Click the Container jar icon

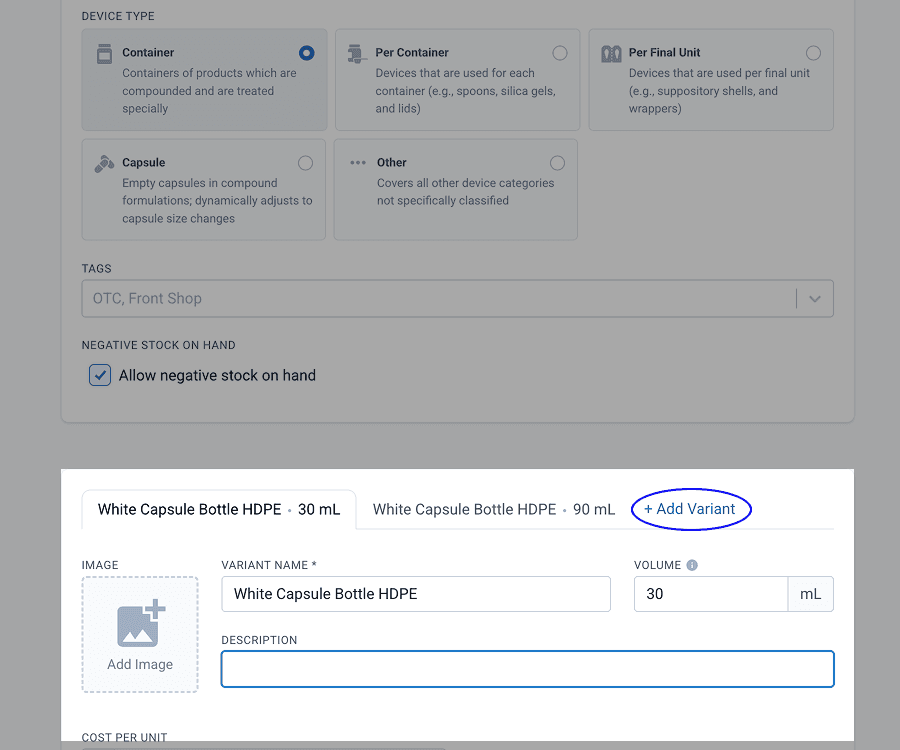[x=104, y=53]
